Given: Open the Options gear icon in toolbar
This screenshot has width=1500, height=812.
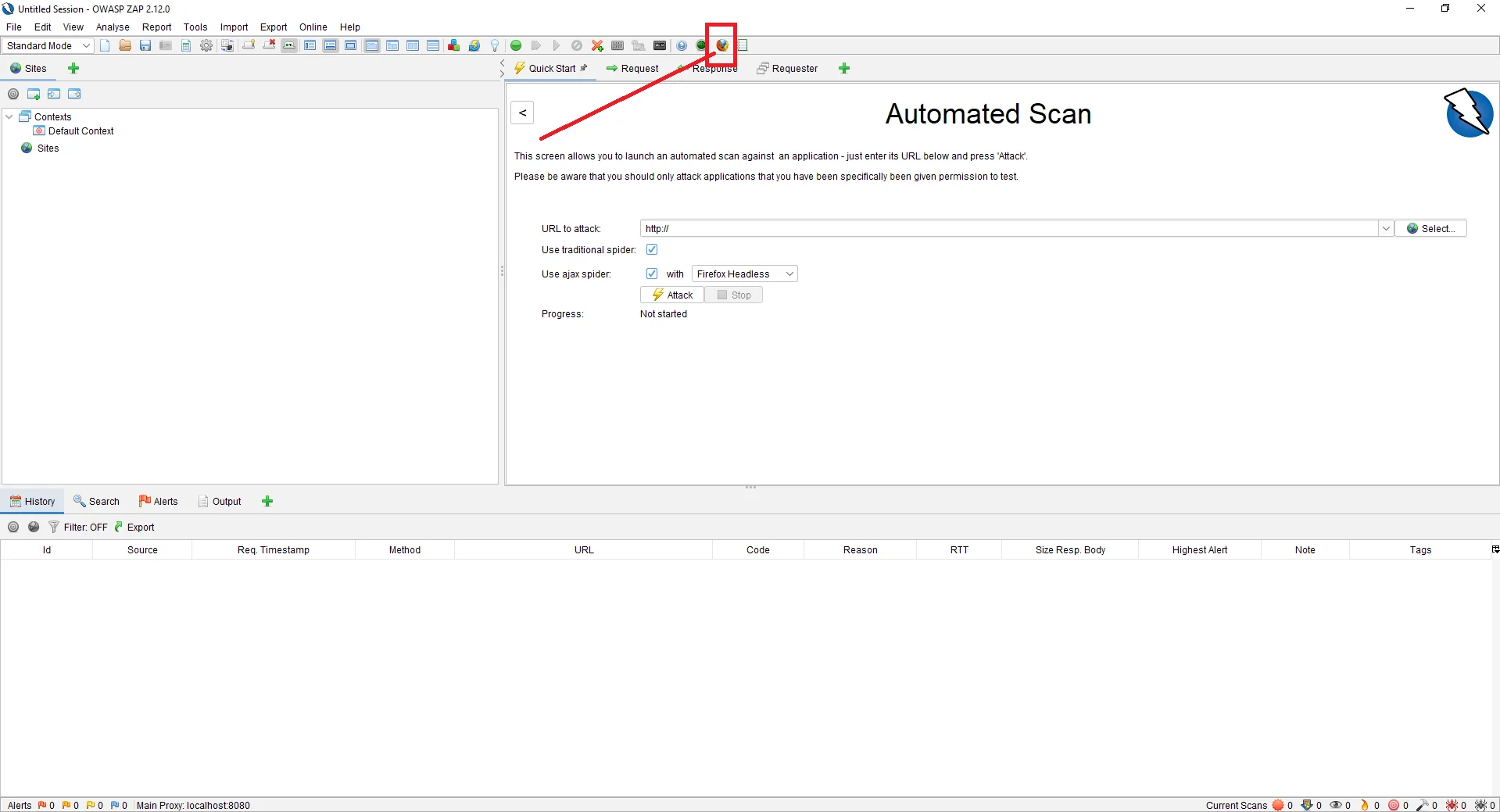Looking at the screenshot, I should 206,45.
